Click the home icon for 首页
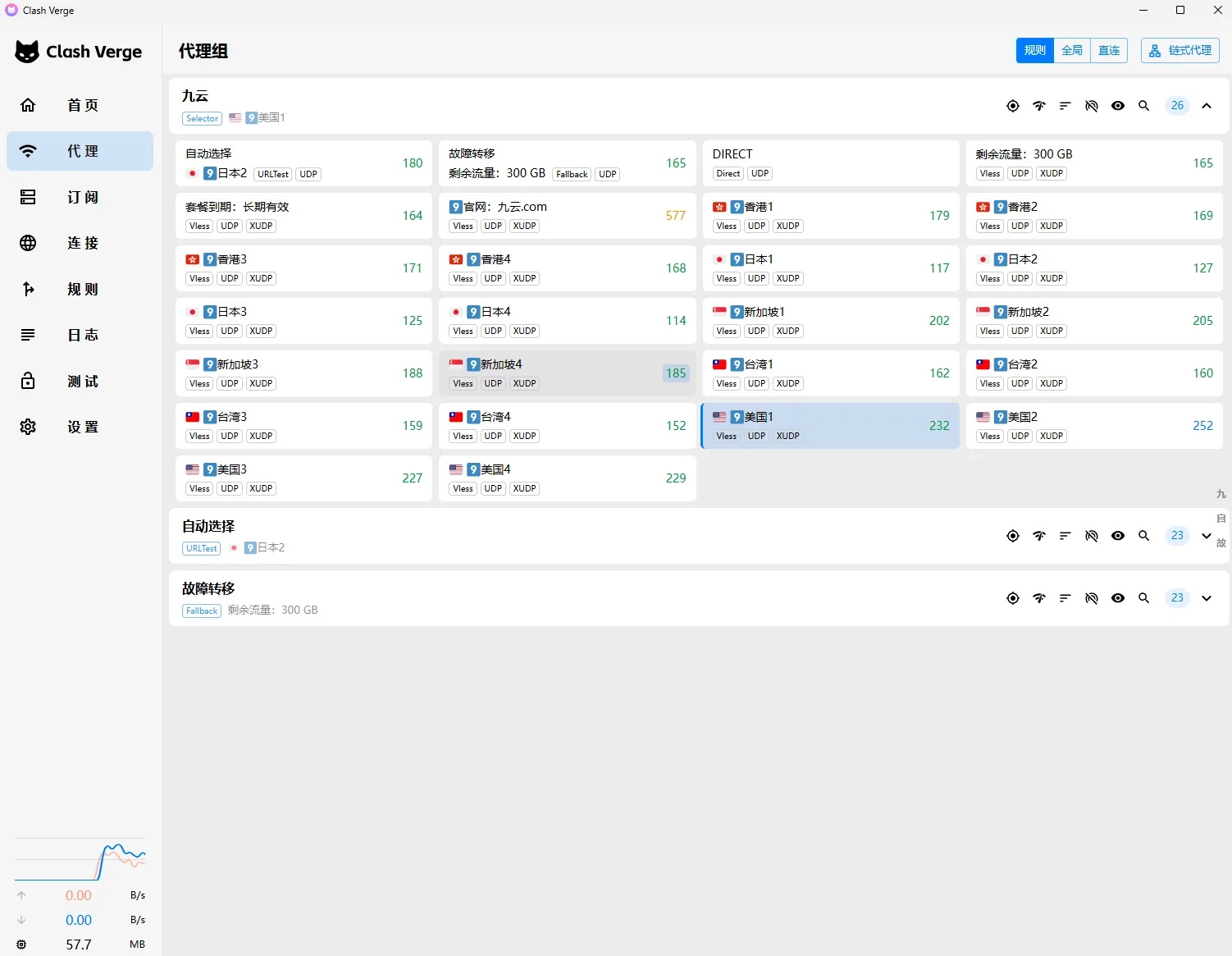The width and height of the screenshot is (1232, 956). coord(28,105)
